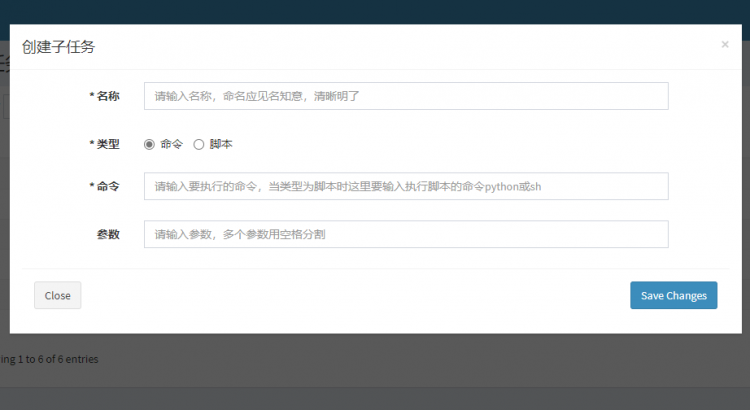Screen dimensions: 750x410
Task: Click the required asterisk beside 名称
Action: coord(91,96)
